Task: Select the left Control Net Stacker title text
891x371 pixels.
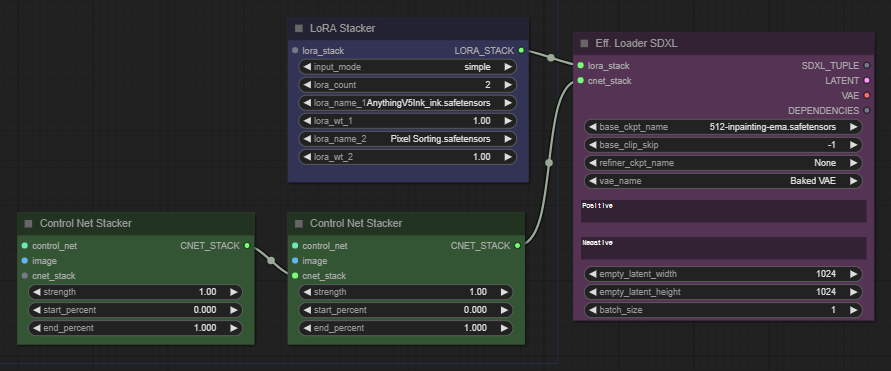Action: coord(86,224)
